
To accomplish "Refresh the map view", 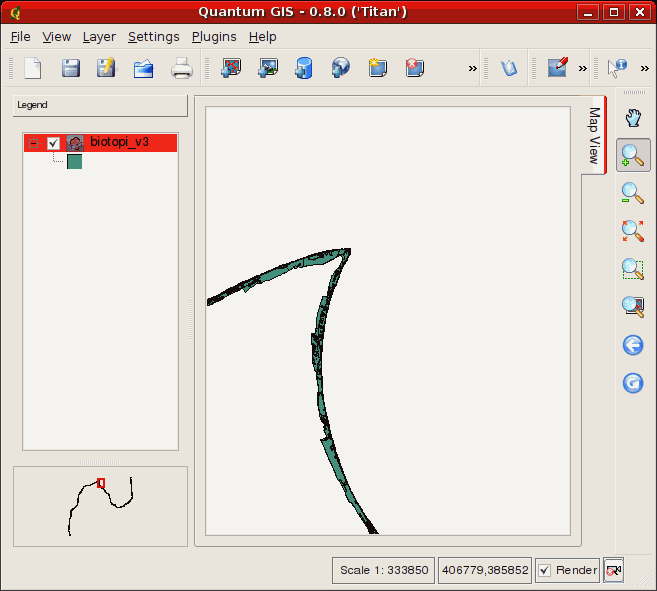I will tap(633, 383).
